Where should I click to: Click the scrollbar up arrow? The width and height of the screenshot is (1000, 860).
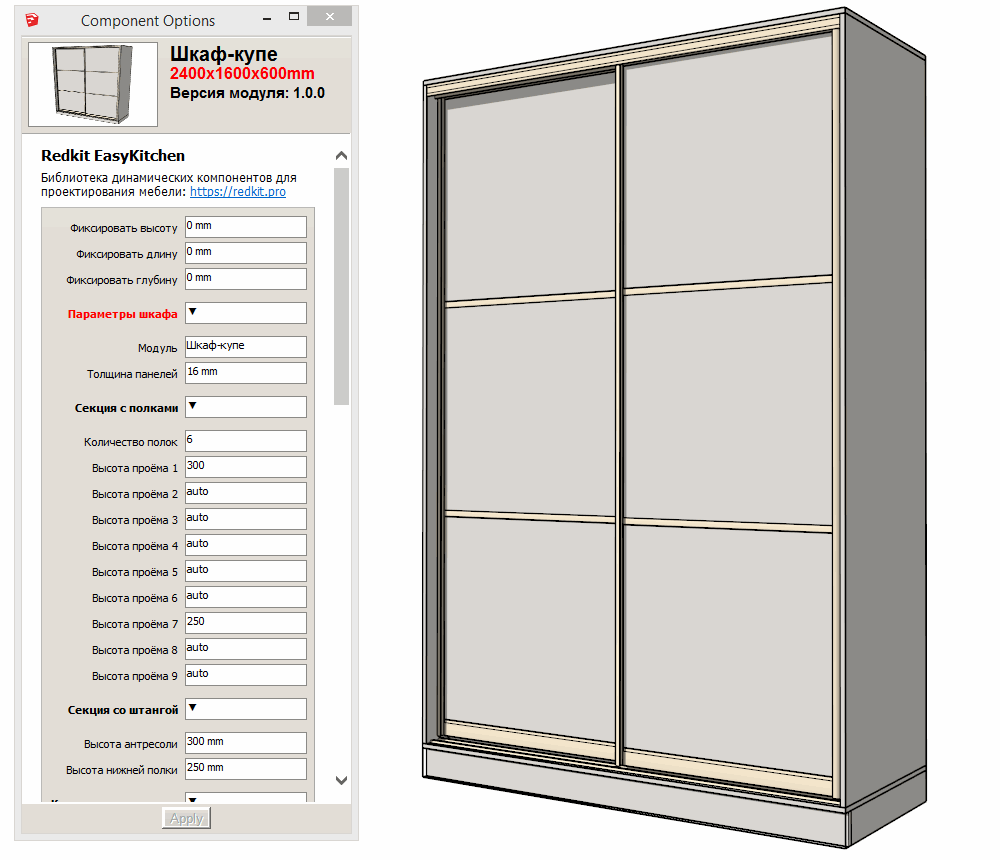click(x=341, y=156)
